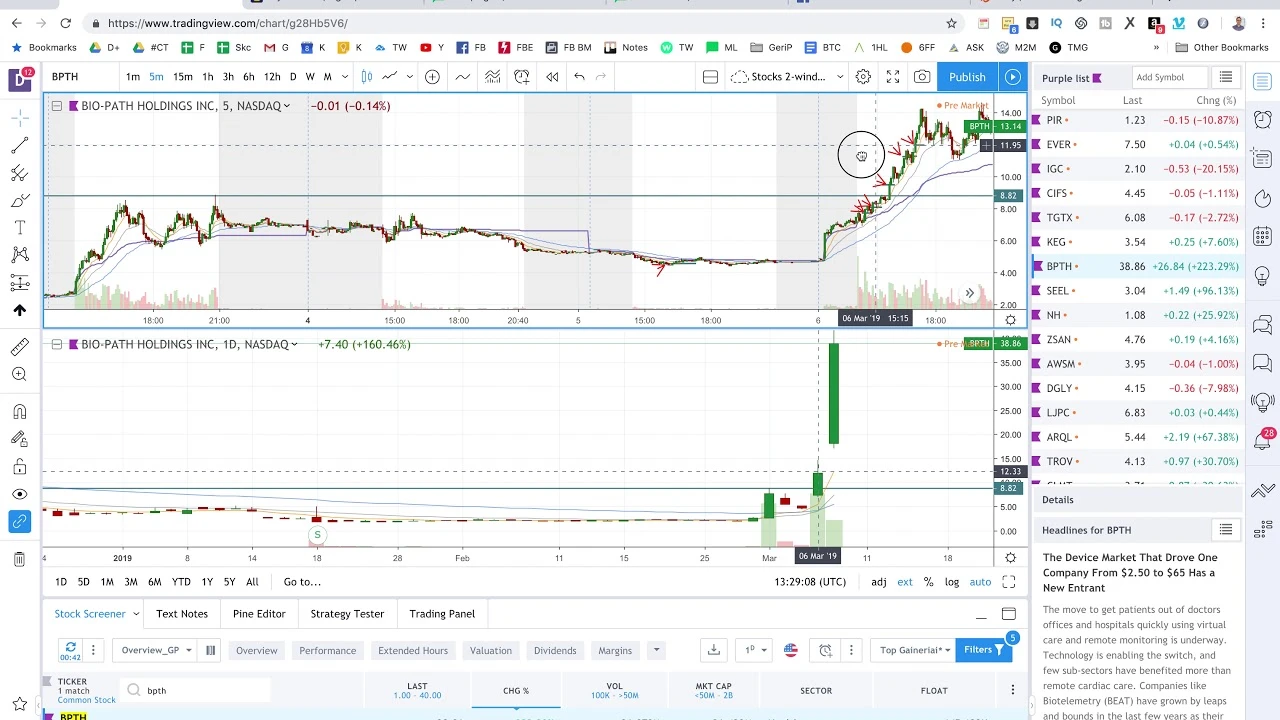Select the measure ruler tool
This screenshot has height=720, width=1280.
19,347
